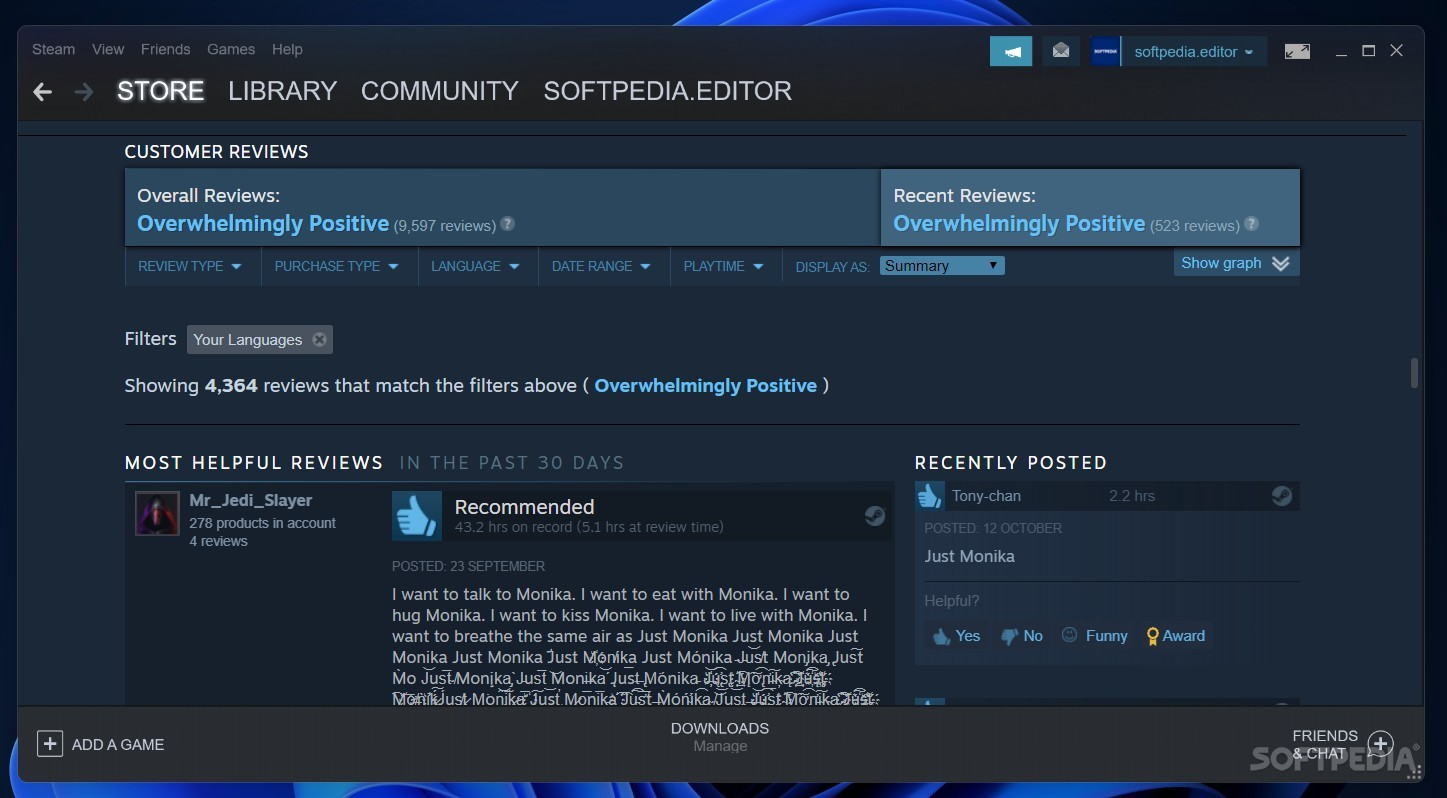This screenshot has width=1447, height=798.
Task: Open Friends & Chat
Action: pyautogui.click(x=1342, y=744)
